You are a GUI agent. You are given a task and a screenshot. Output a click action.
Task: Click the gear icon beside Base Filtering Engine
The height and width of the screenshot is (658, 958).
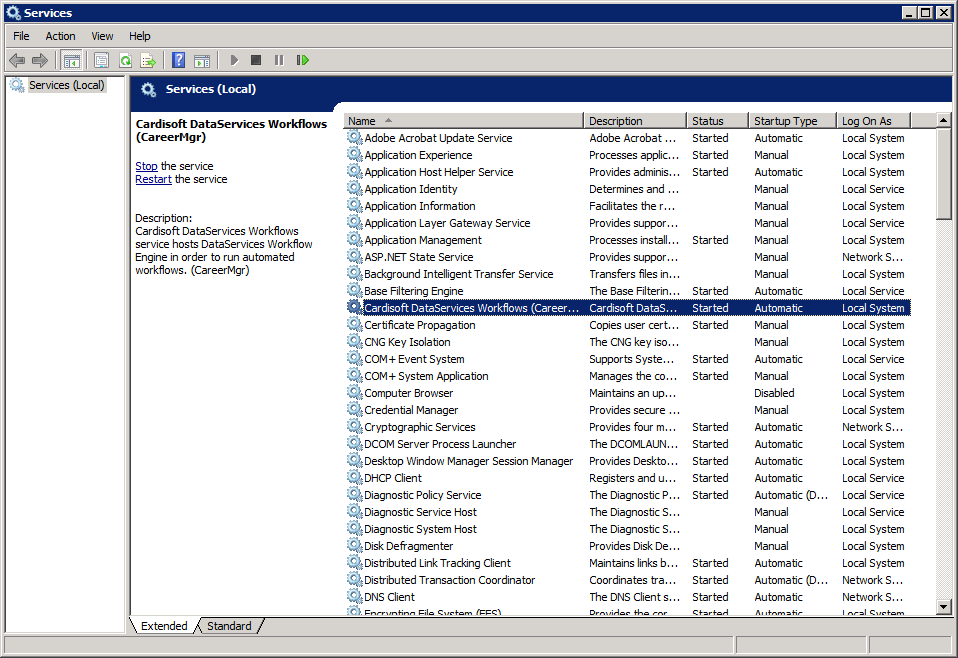pos(354,290)
